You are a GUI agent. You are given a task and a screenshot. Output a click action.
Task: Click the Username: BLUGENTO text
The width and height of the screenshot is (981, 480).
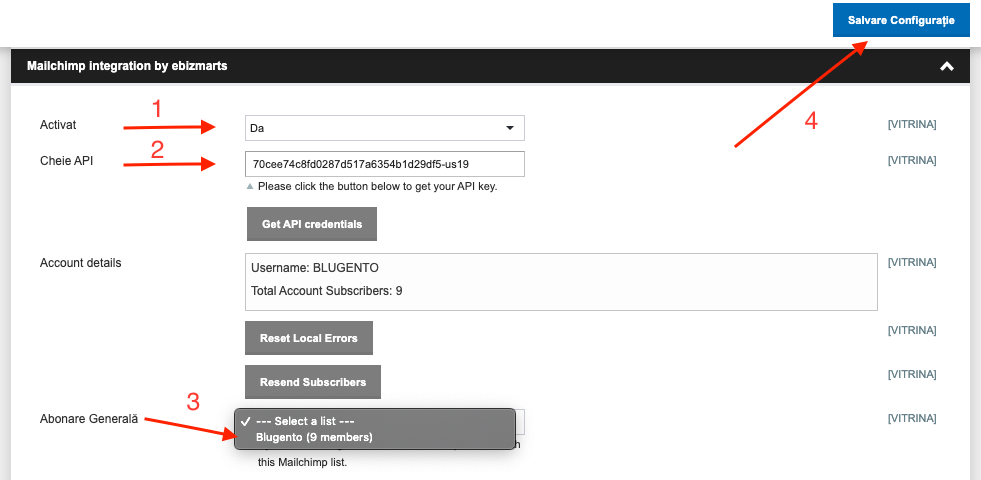pos(315,268)
